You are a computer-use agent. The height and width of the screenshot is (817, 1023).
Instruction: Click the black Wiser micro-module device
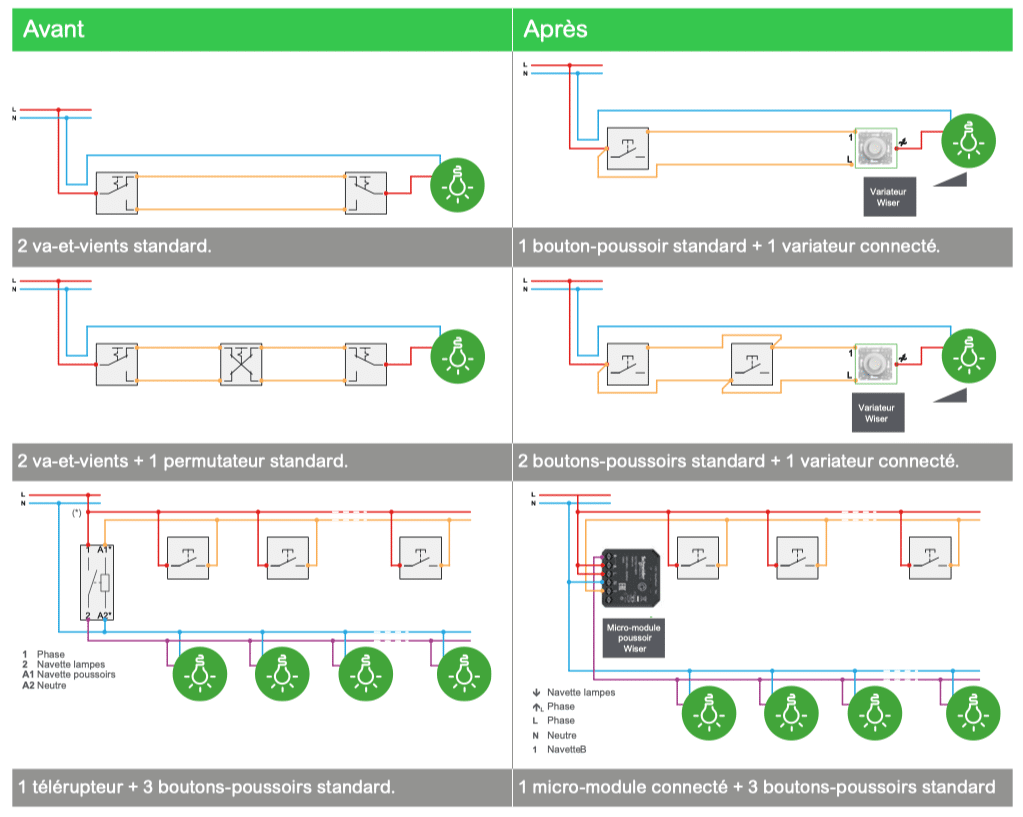coord(630,578)
